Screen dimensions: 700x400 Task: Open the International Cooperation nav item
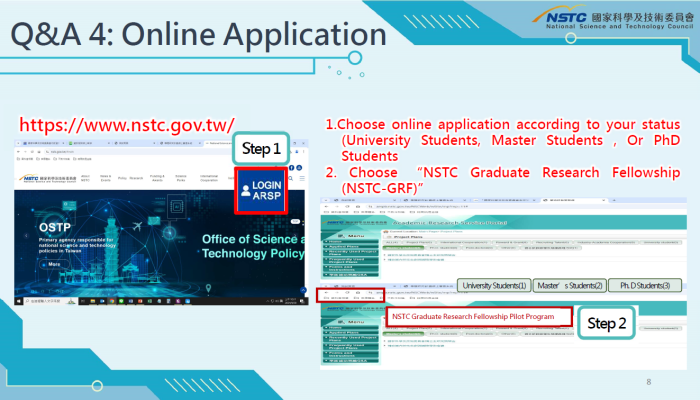pyautogui.click(x=209, y=178)
